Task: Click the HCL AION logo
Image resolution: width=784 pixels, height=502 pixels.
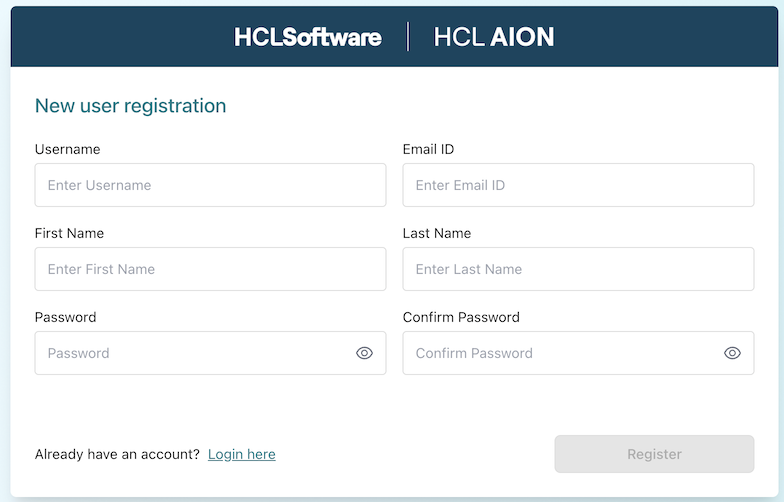Action: (493, 38)
